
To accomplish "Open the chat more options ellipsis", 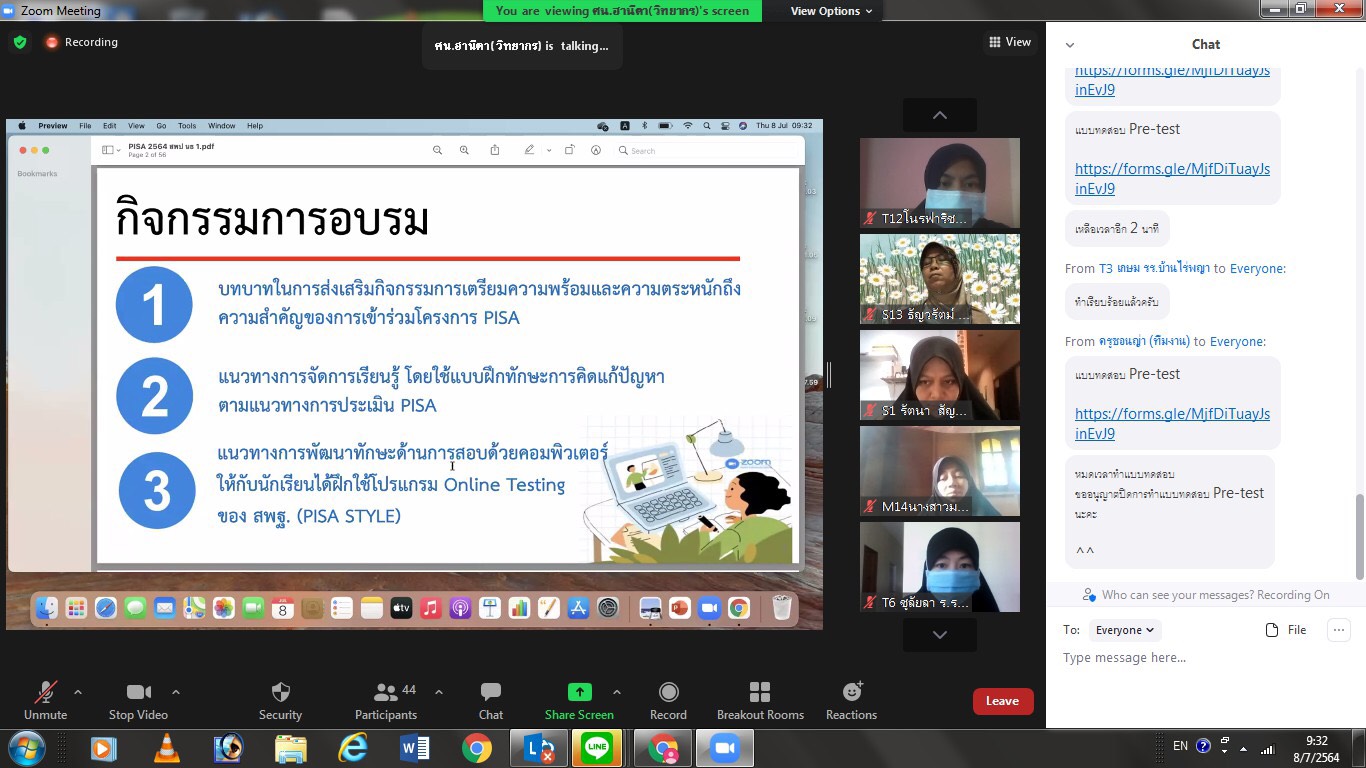I will point(1338,630).
